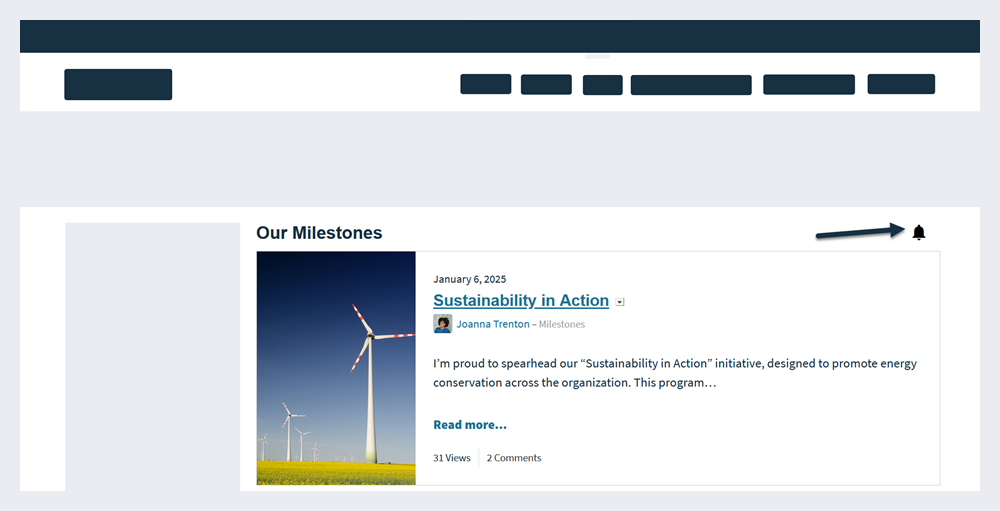Expand the dropdown arrow beside the article title
This screenshot has height=511, width=1000.
(620, 302)
